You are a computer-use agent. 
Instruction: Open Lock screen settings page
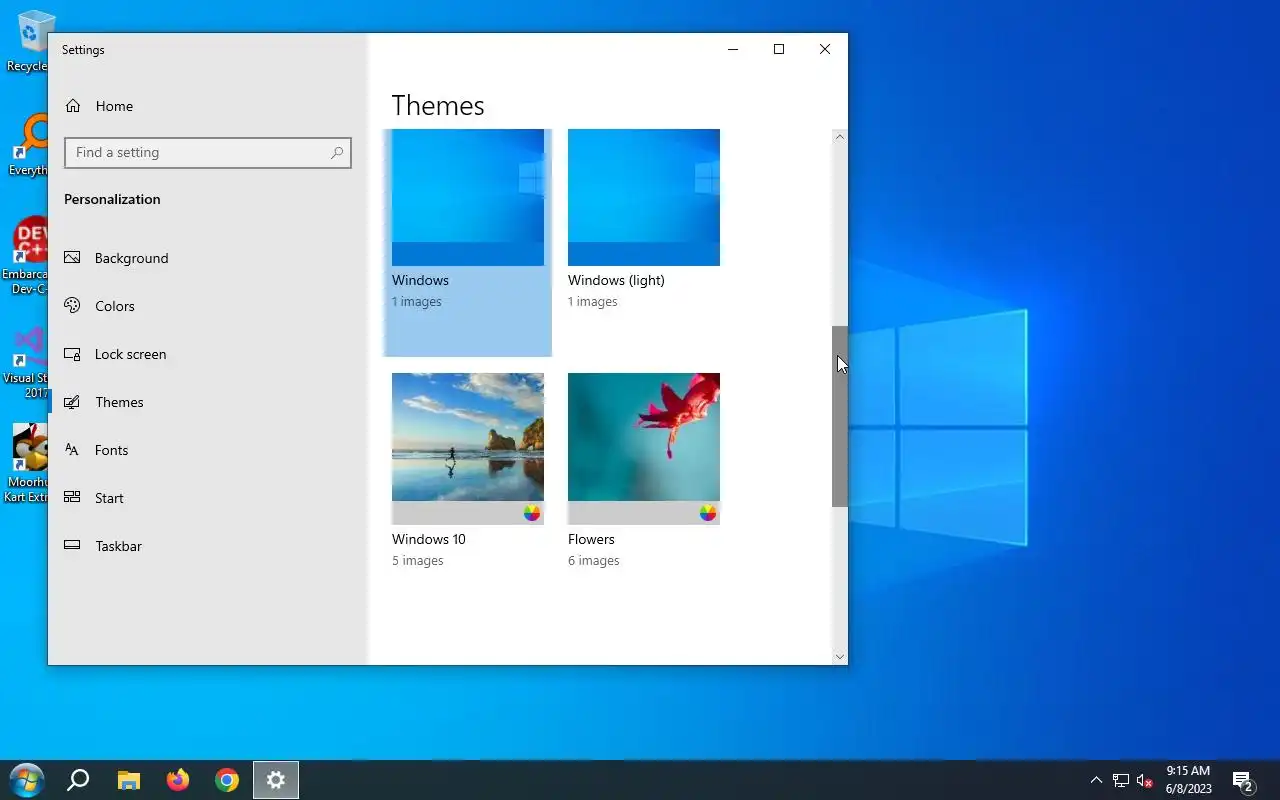tap(207, 354)
